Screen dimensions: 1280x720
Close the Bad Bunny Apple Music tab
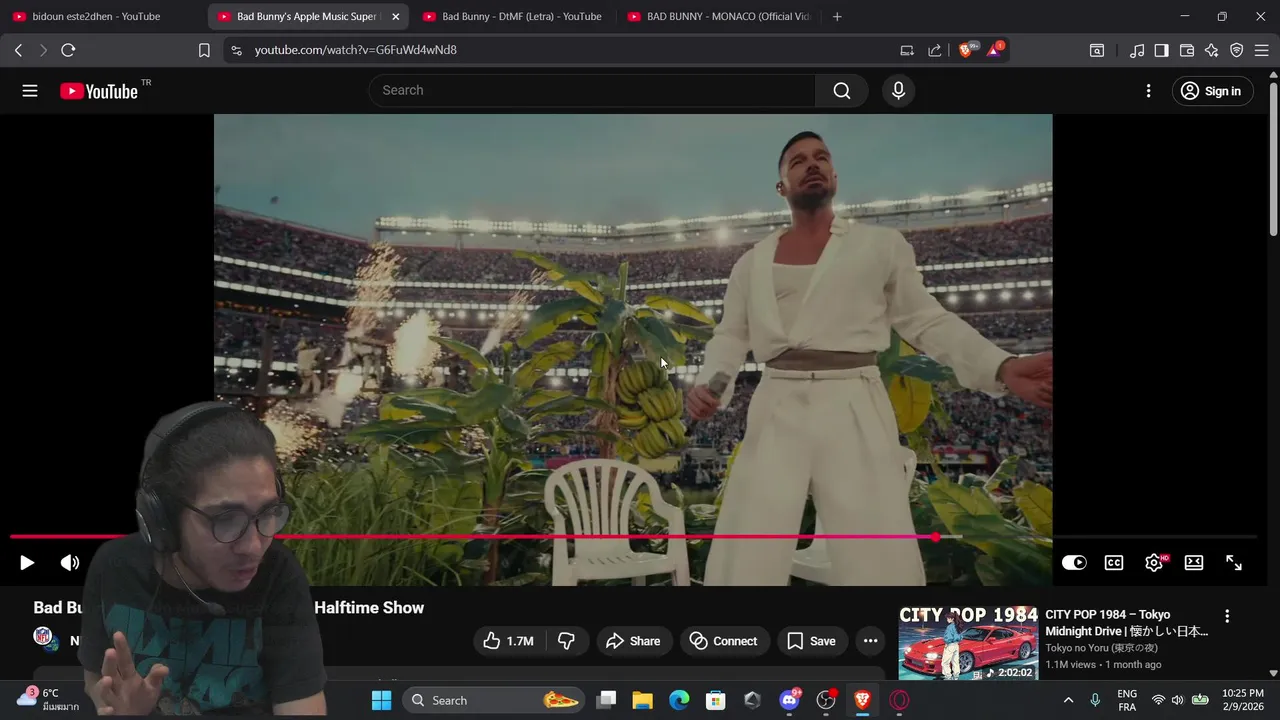point(395,16)
